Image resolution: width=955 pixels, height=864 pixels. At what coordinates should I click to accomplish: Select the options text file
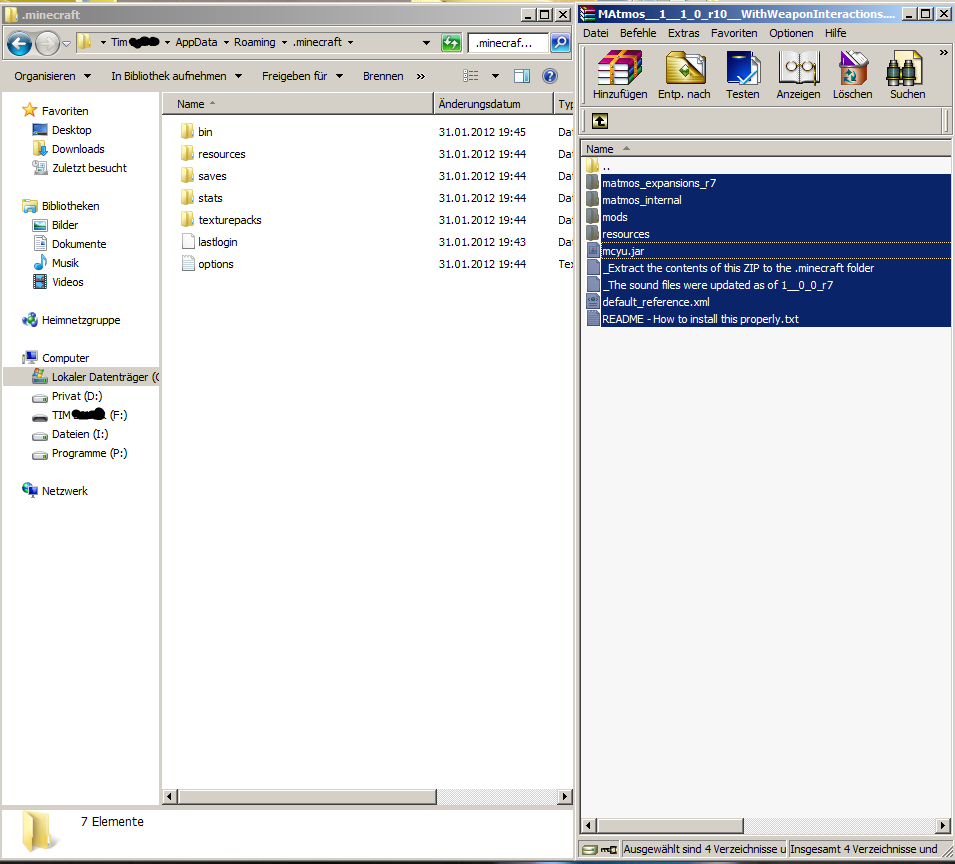click(208, 264)
